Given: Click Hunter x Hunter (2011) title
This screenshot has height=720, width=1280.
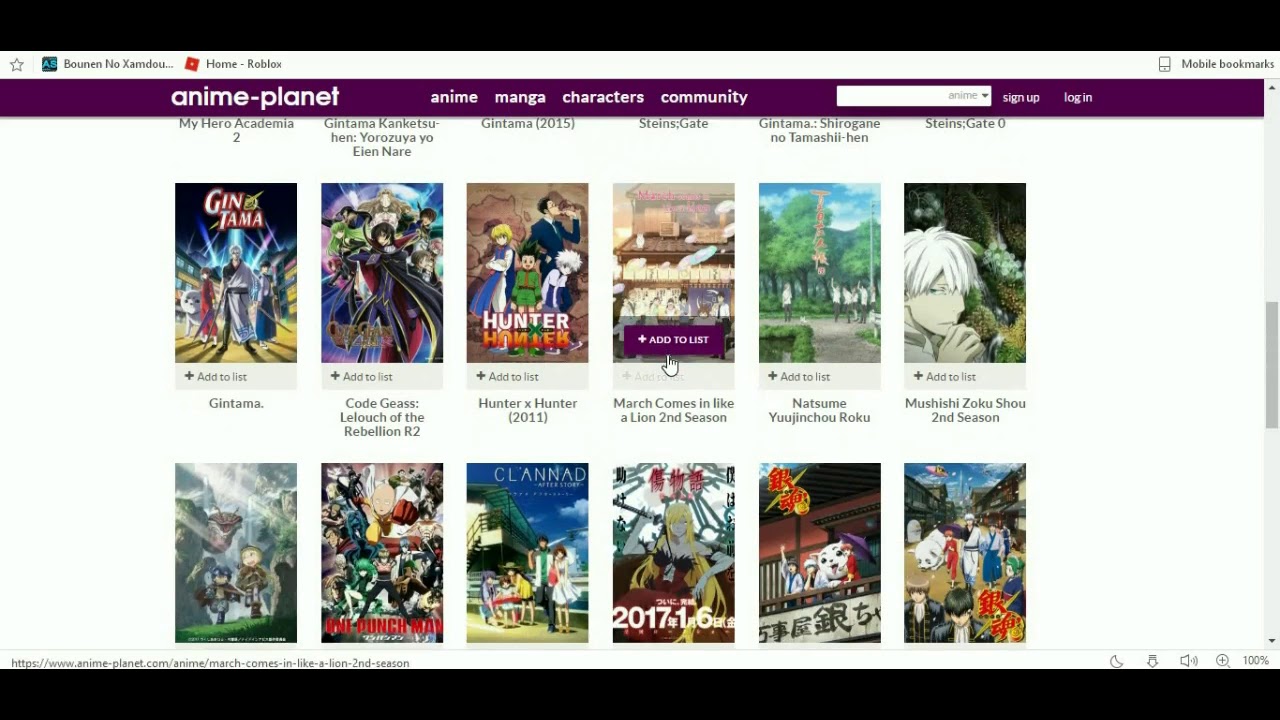Looking at the screenshot, I should [527, 410].
